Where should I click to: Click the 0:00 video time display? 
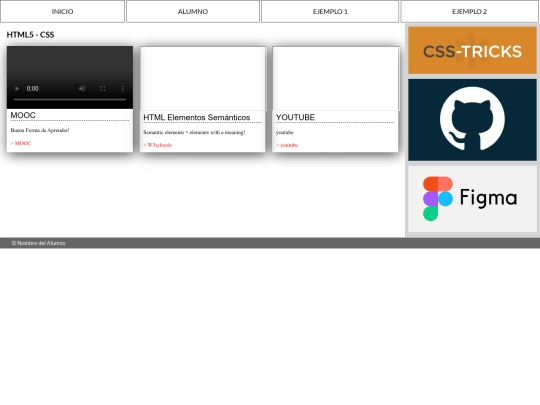(32, 89)
